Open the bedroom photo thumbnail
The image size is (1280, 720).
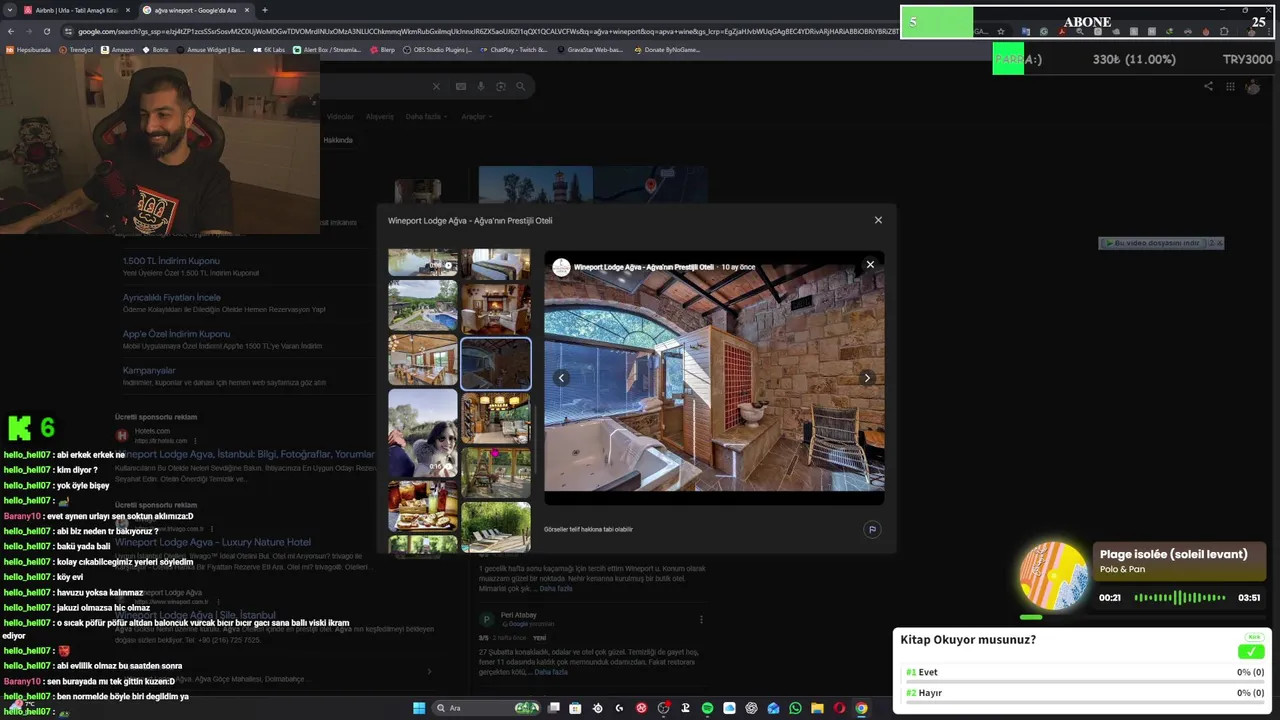[x=496, y=264]
